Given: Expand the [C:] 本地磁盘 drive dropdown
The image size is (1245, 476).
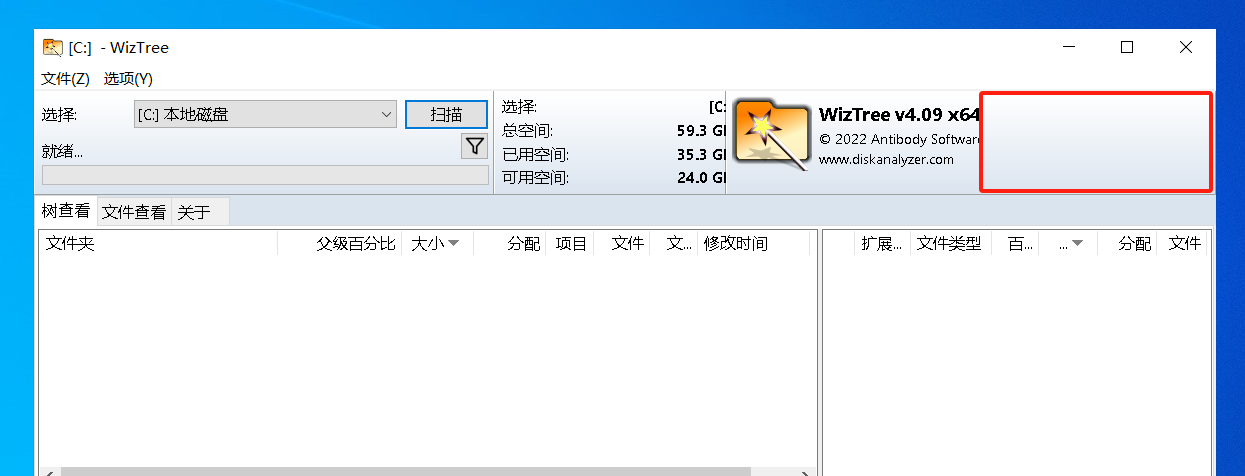Looking at the screenshot, I should [265, 114].
